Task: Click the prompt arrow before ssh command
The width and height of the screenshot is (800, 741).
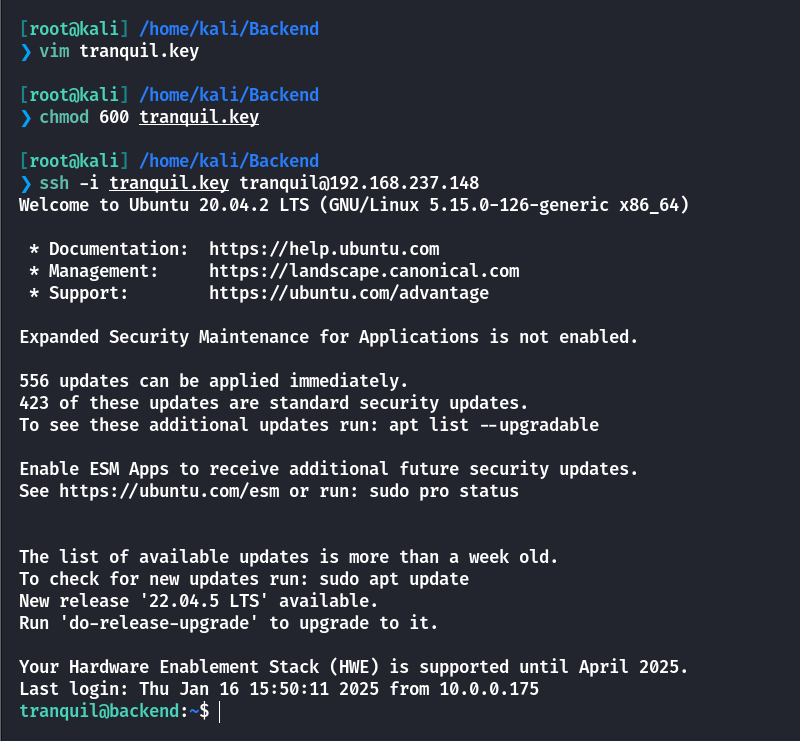Action: [x=26, y=183]
